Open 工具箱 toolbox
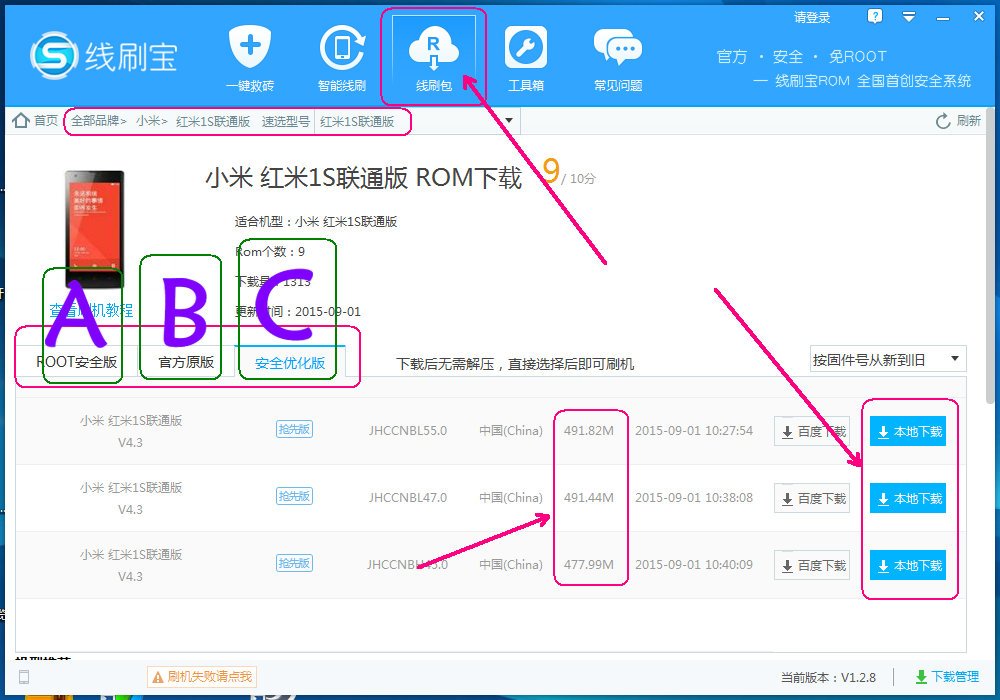Viewport: 1000px width, 700px height. [526, 59]
